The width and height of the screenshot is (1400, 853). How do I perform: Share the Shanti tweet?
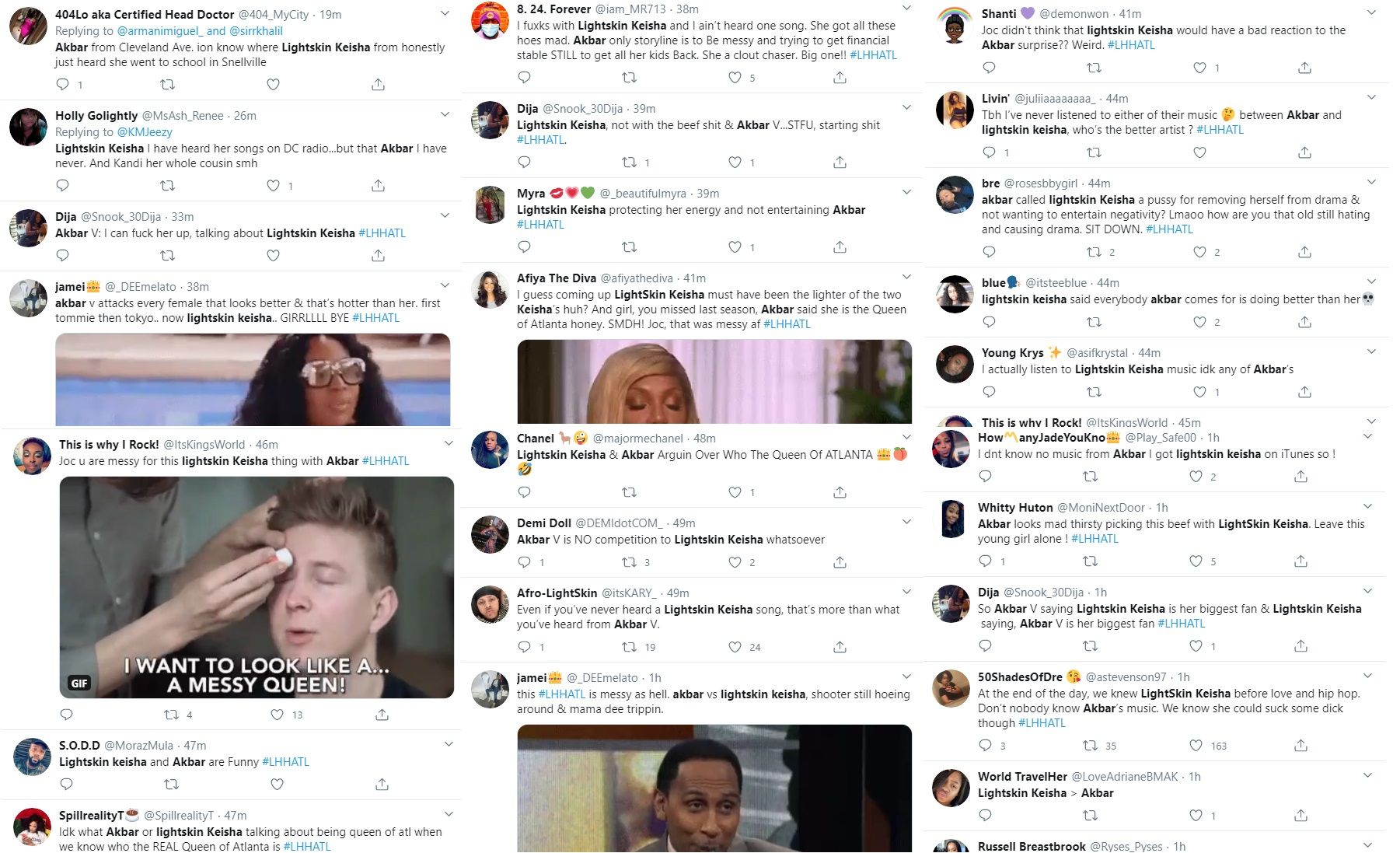1304,68
